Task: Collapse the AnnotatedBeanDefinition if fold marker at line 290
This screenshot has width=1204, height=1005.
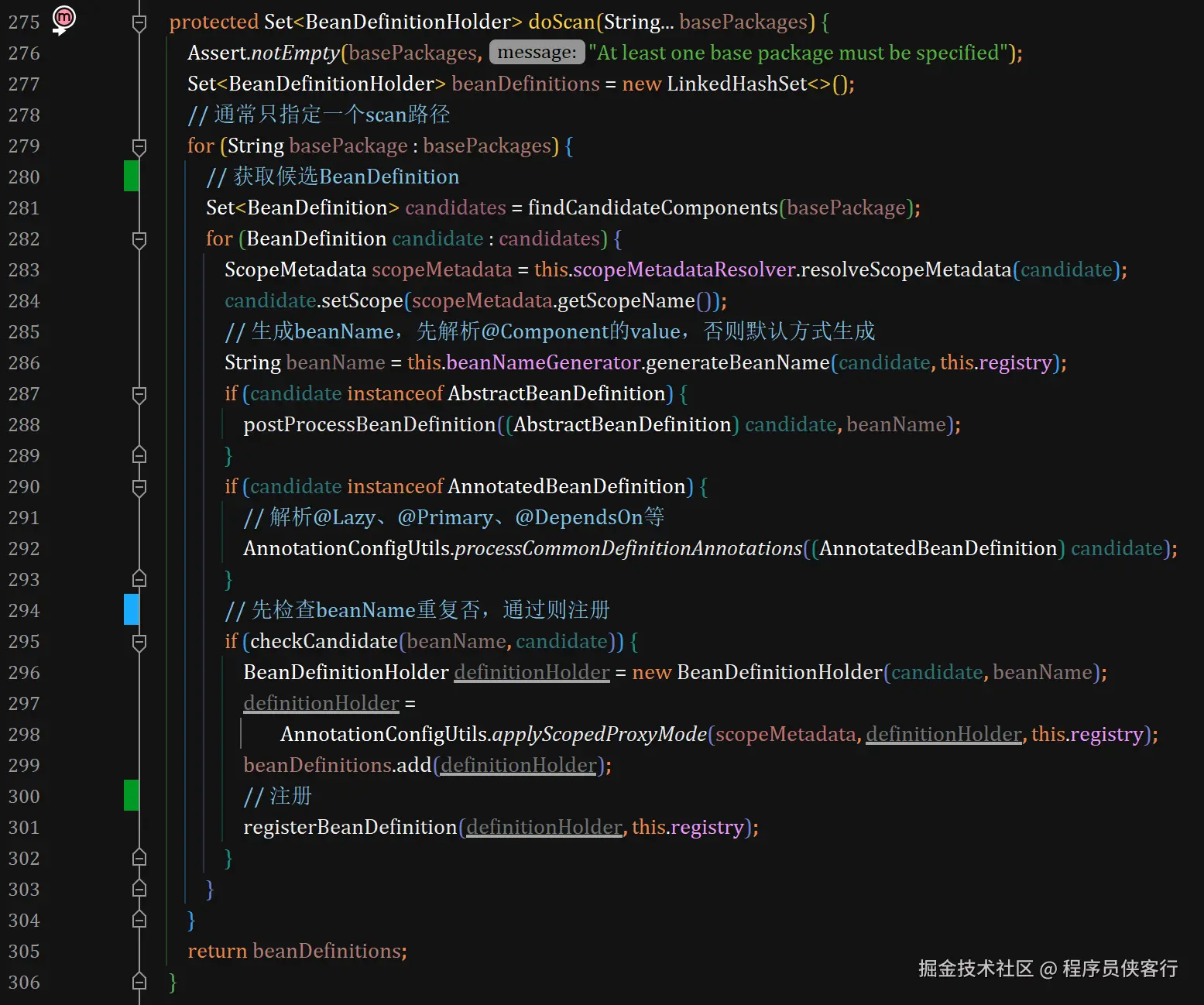Action: pyautogui.click(x=139, y=488)
